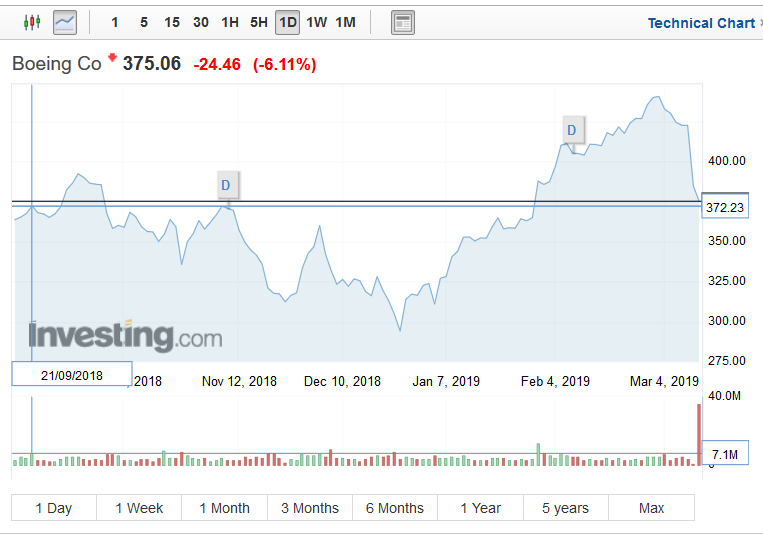Click the Mar 4, 2019 axis label
The width and height of the screenshot is (763, 537).
point(664,381)
